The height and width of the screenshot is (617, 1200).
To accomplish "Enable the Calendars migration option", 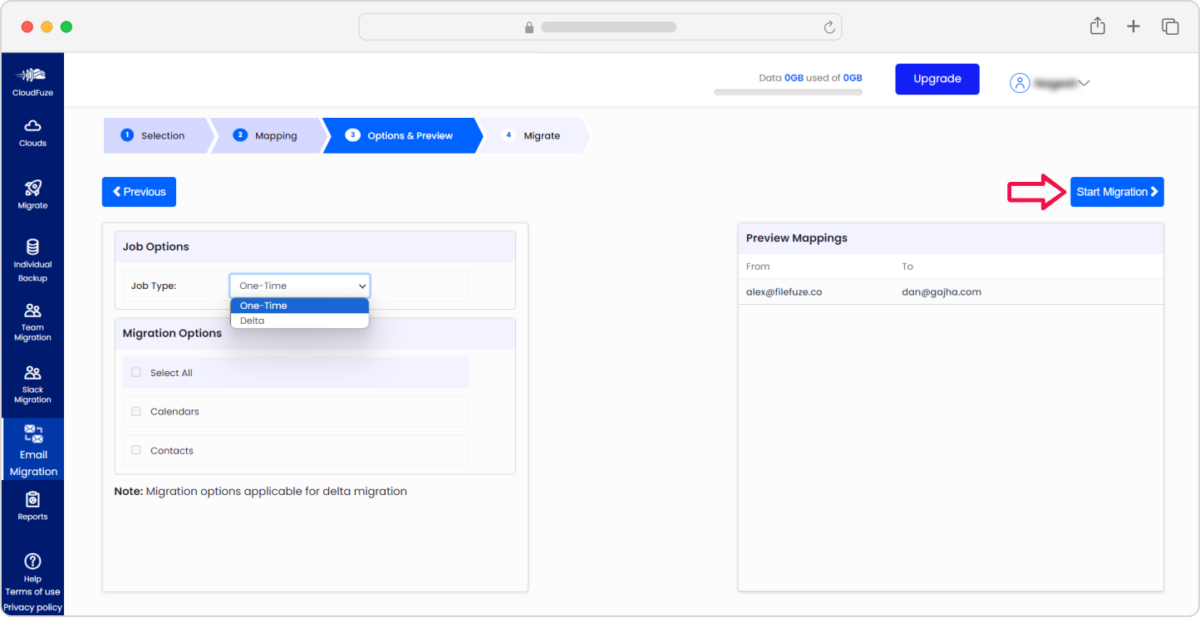I will click(x=136, y=411).
